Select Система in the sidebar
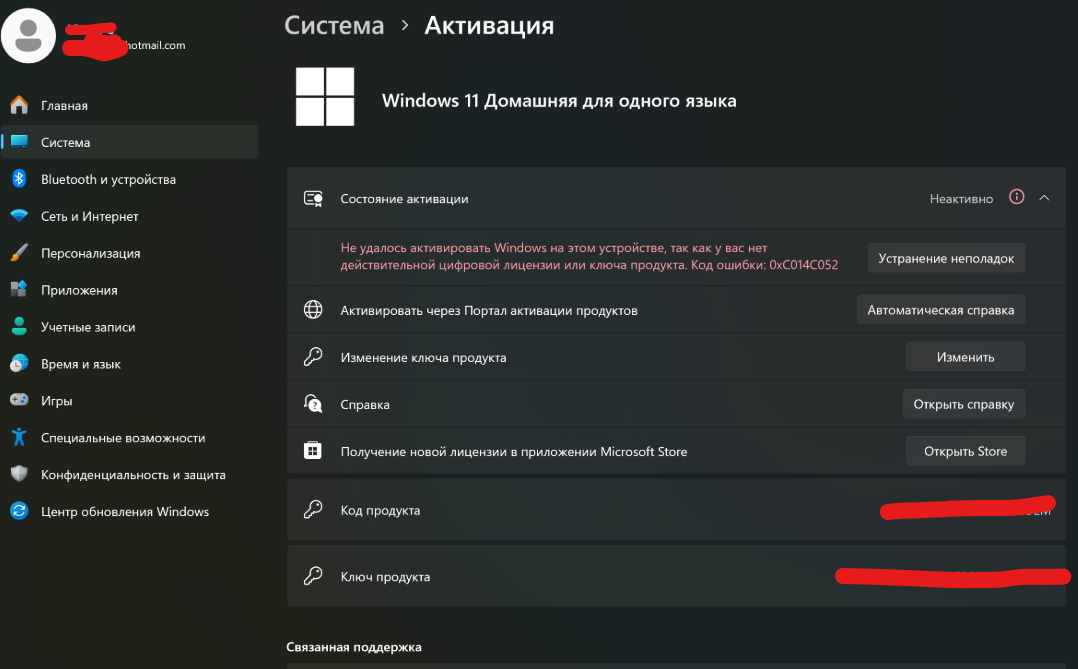The width and height of the screenshot is (1078, 669). (x=130, y=142)
